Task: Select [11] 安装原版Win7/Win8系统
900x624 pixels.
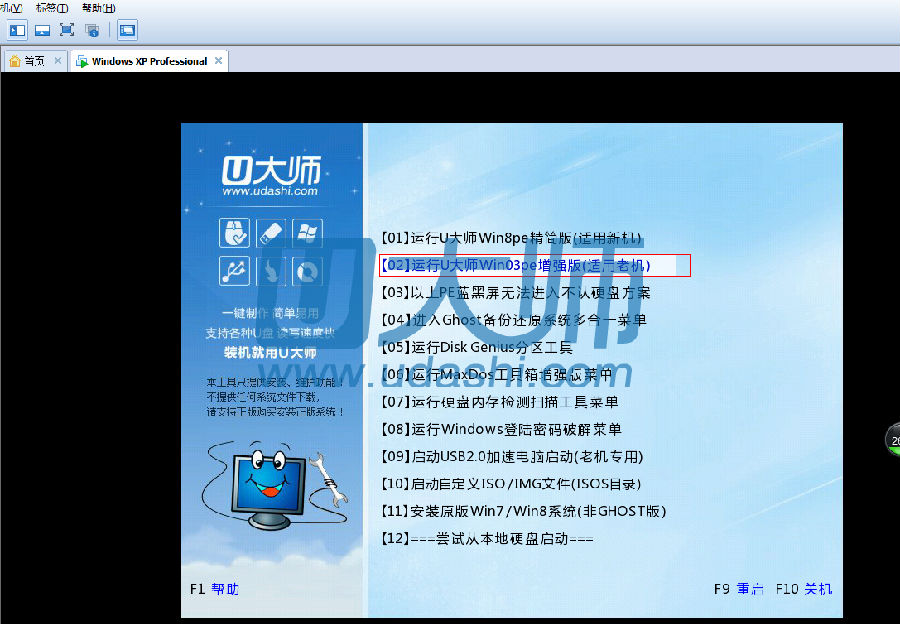Action: pos(523,511)
